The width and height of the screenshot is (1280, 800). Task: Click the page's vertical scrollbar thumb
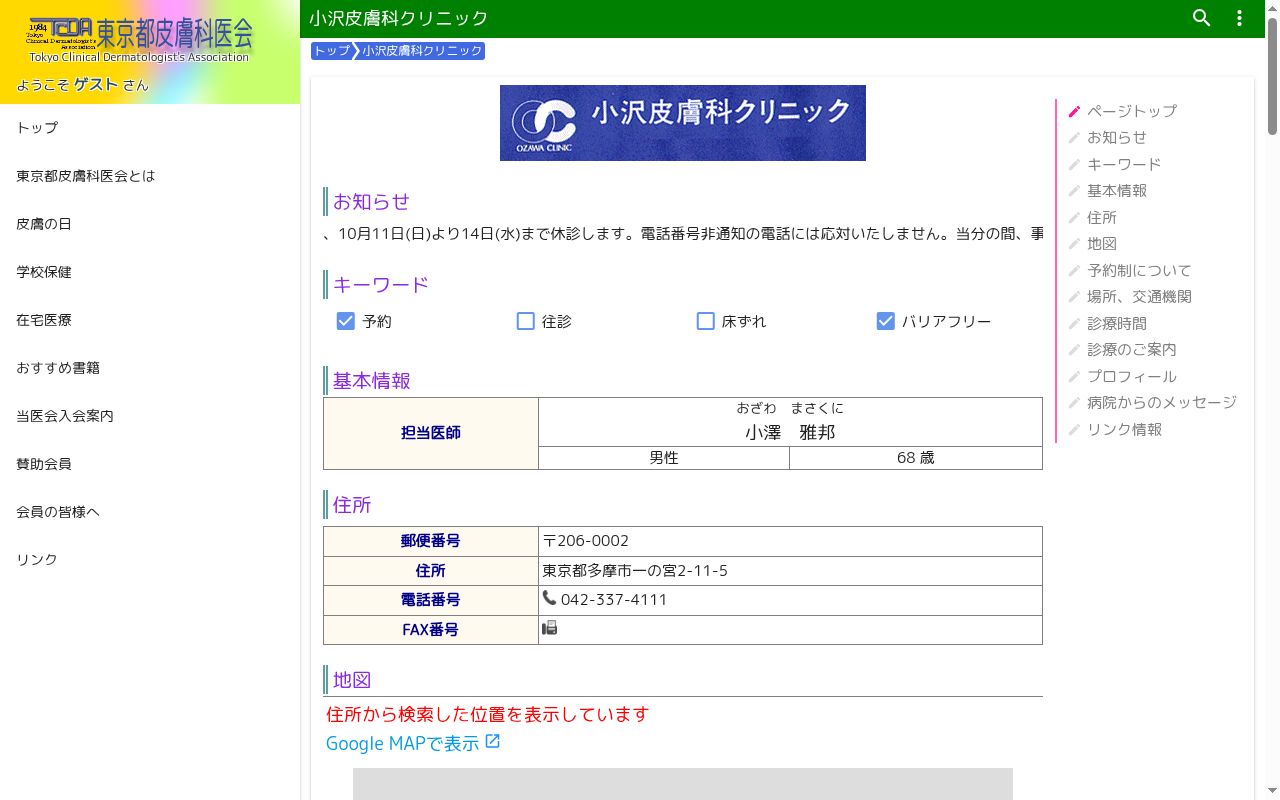(x=1272, y=75)
